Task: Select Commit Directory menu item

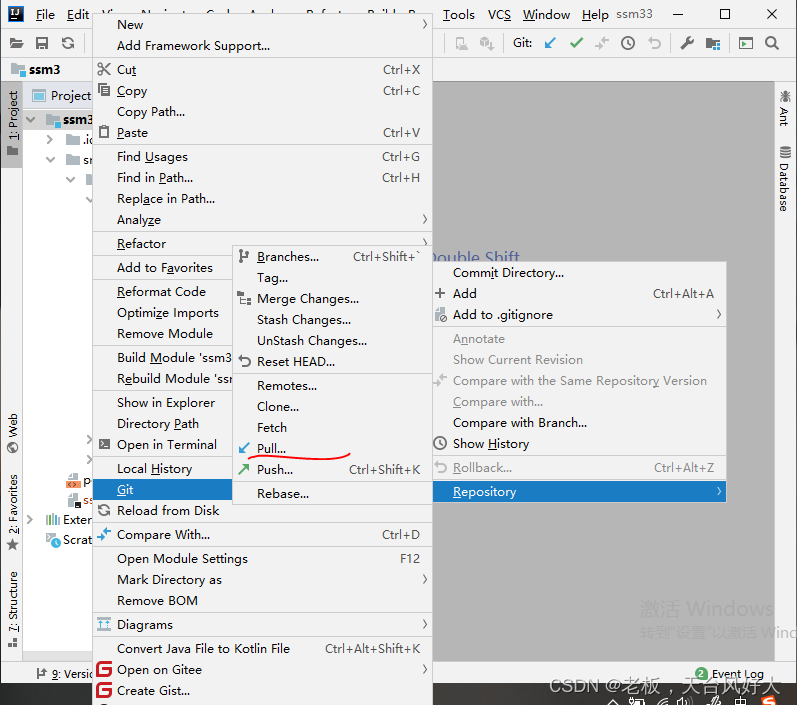Action: [x=579, y=273]
